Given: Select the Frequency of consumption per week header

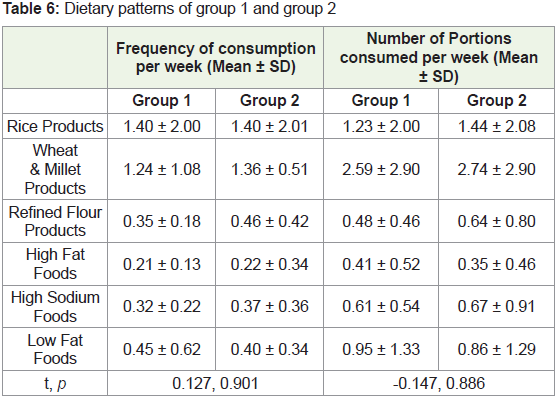Looking at the screenshot, I should click(216, 57).
